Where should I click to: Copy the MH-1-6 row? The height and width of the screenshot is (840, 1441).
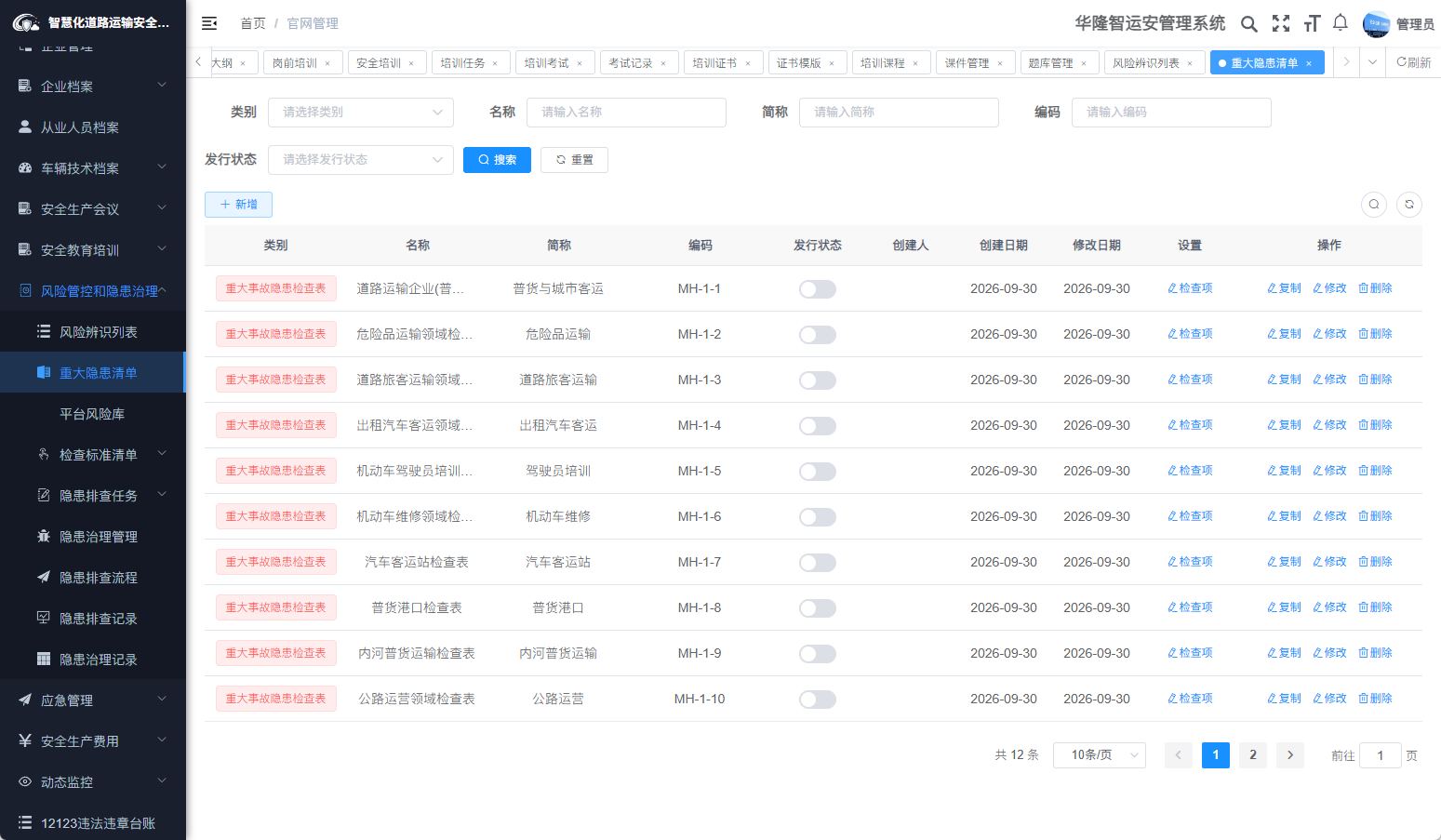[x=1284, y=516]
